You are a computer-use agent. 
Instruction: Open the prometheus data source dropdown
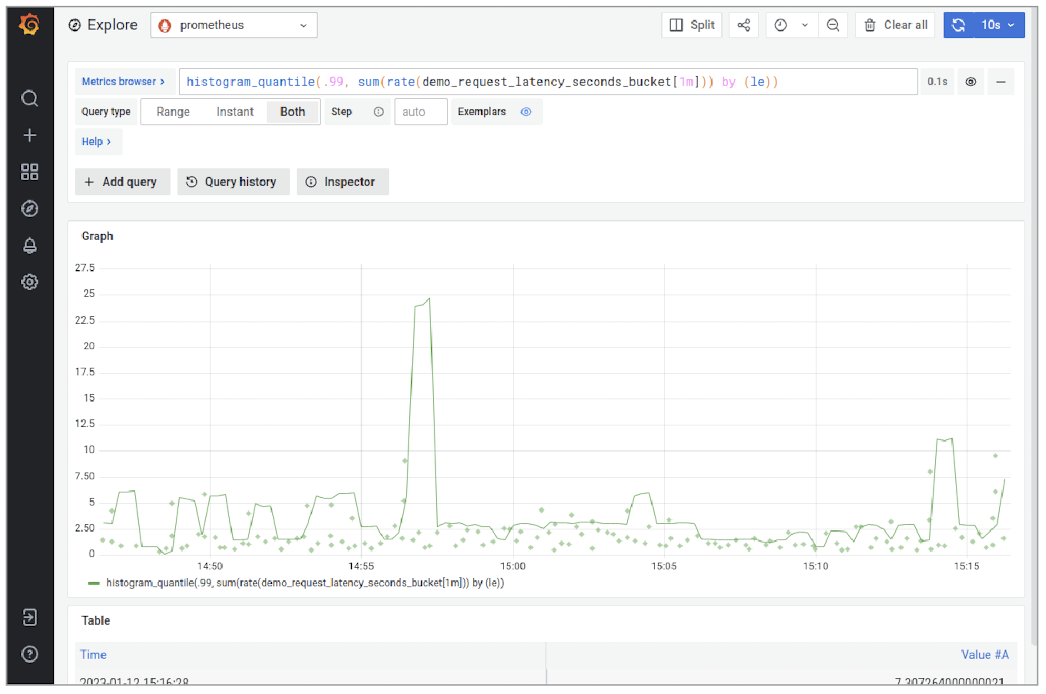[233, 25]
